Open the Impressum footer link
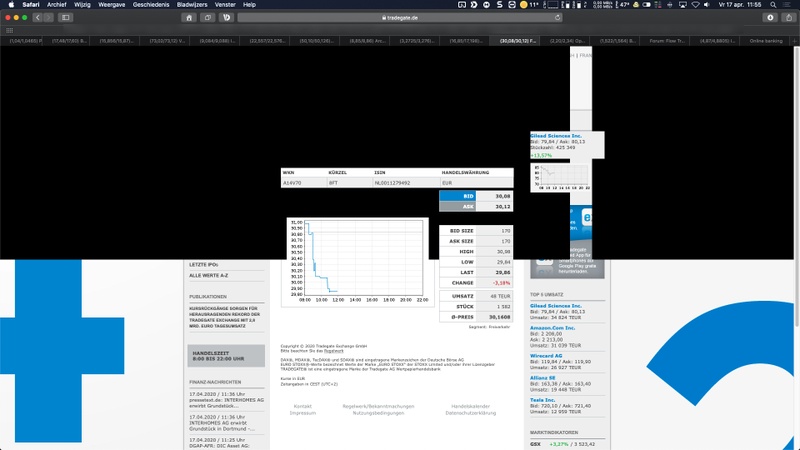Screen dimensions: 800x450 coord(303,413)
